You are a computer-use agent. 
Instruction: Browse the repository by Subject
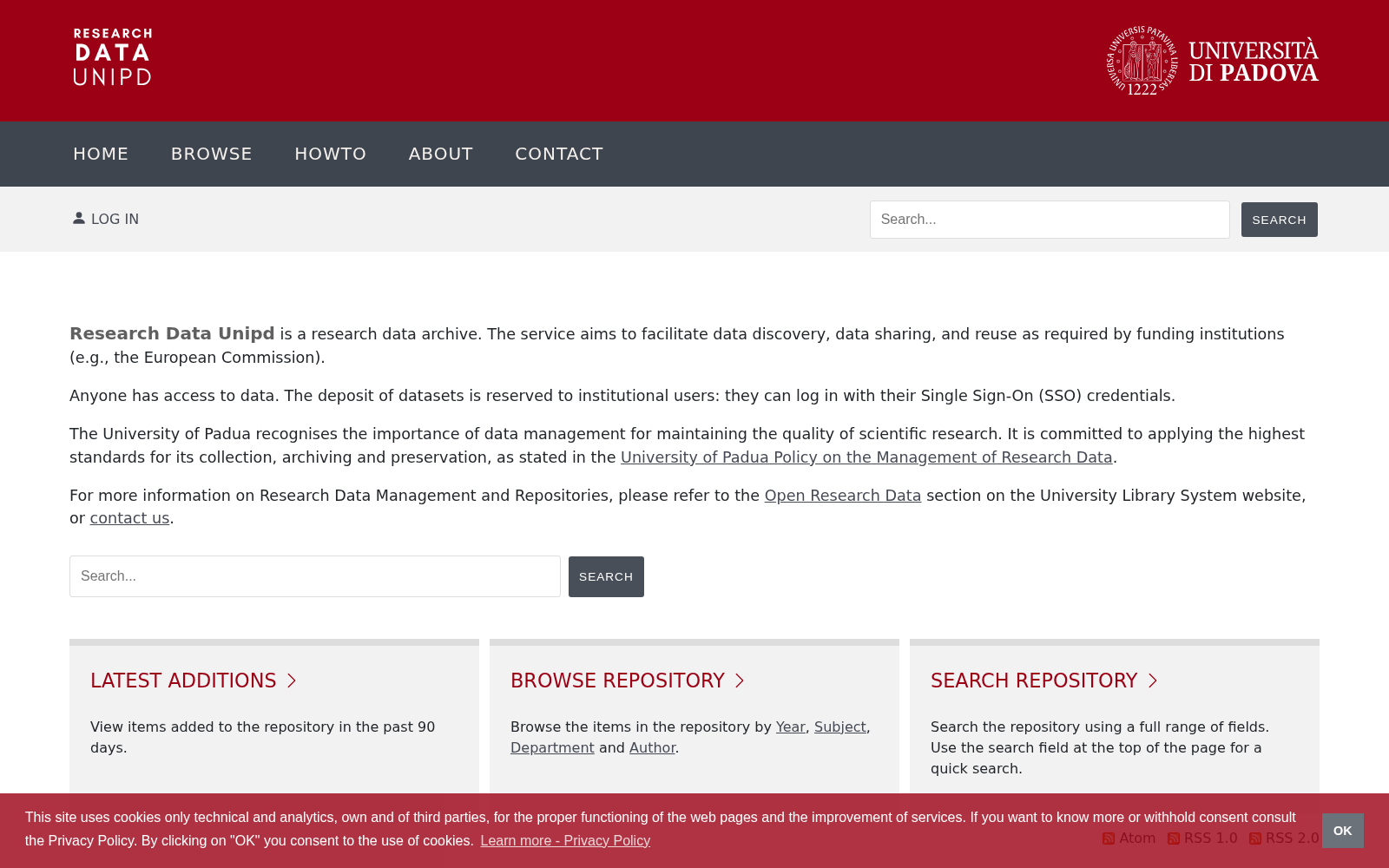(x=840, y=727)
